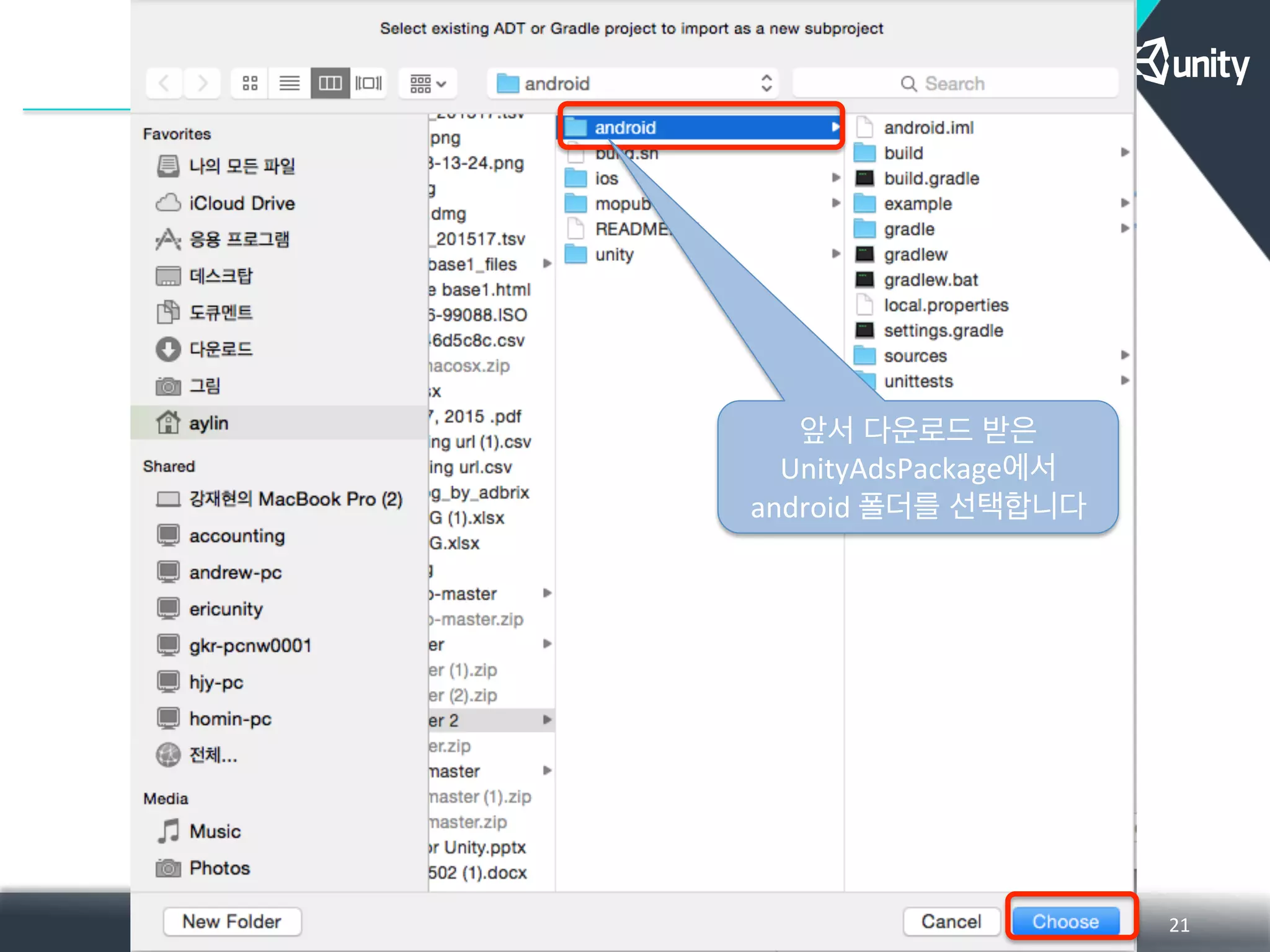
Task: Click the Cancel button
Action: pyautogui.click(x=951, y=922)
